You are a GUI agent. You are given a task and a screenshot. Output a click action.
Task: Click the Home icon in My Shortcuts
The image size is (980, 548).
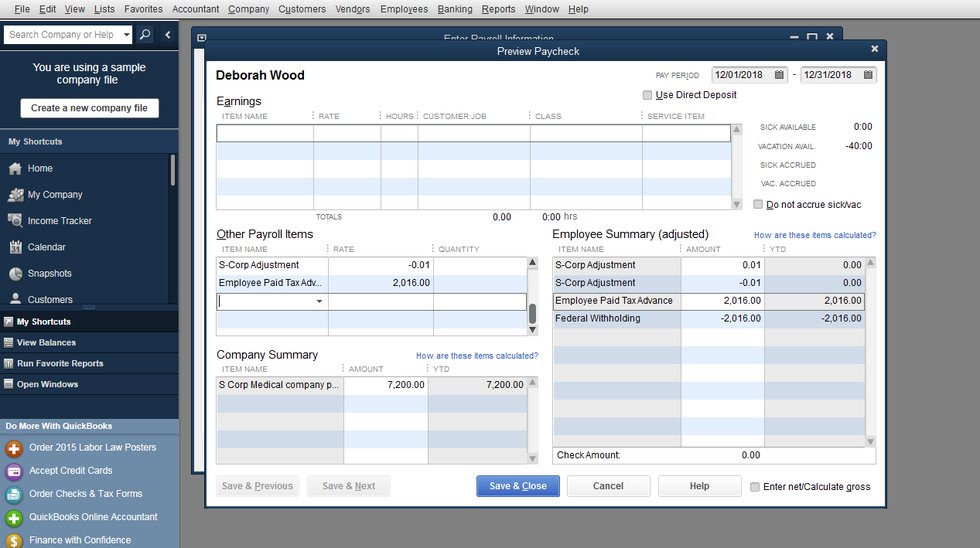15,169
